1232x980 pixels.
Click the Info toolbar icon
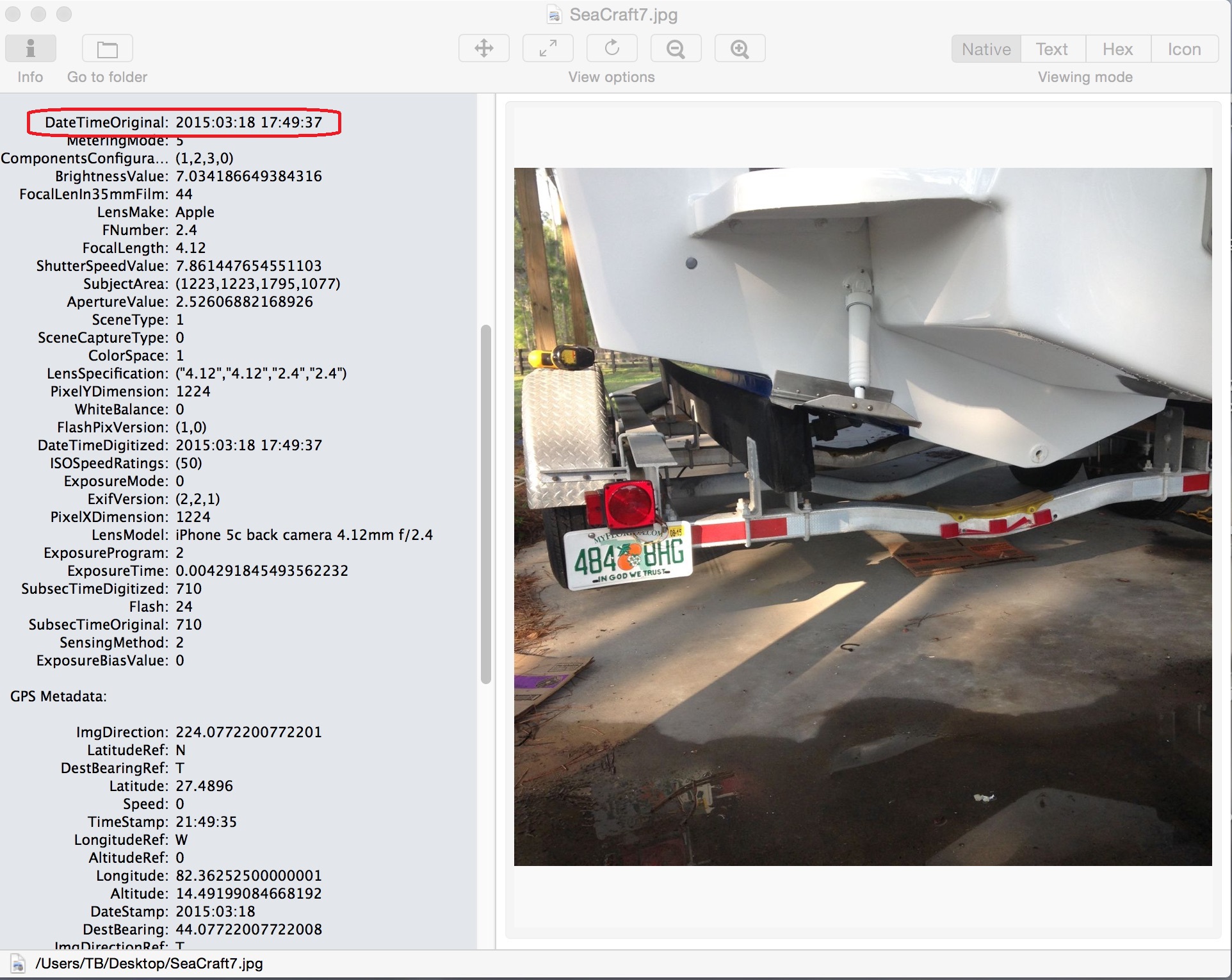pos(30,49)
